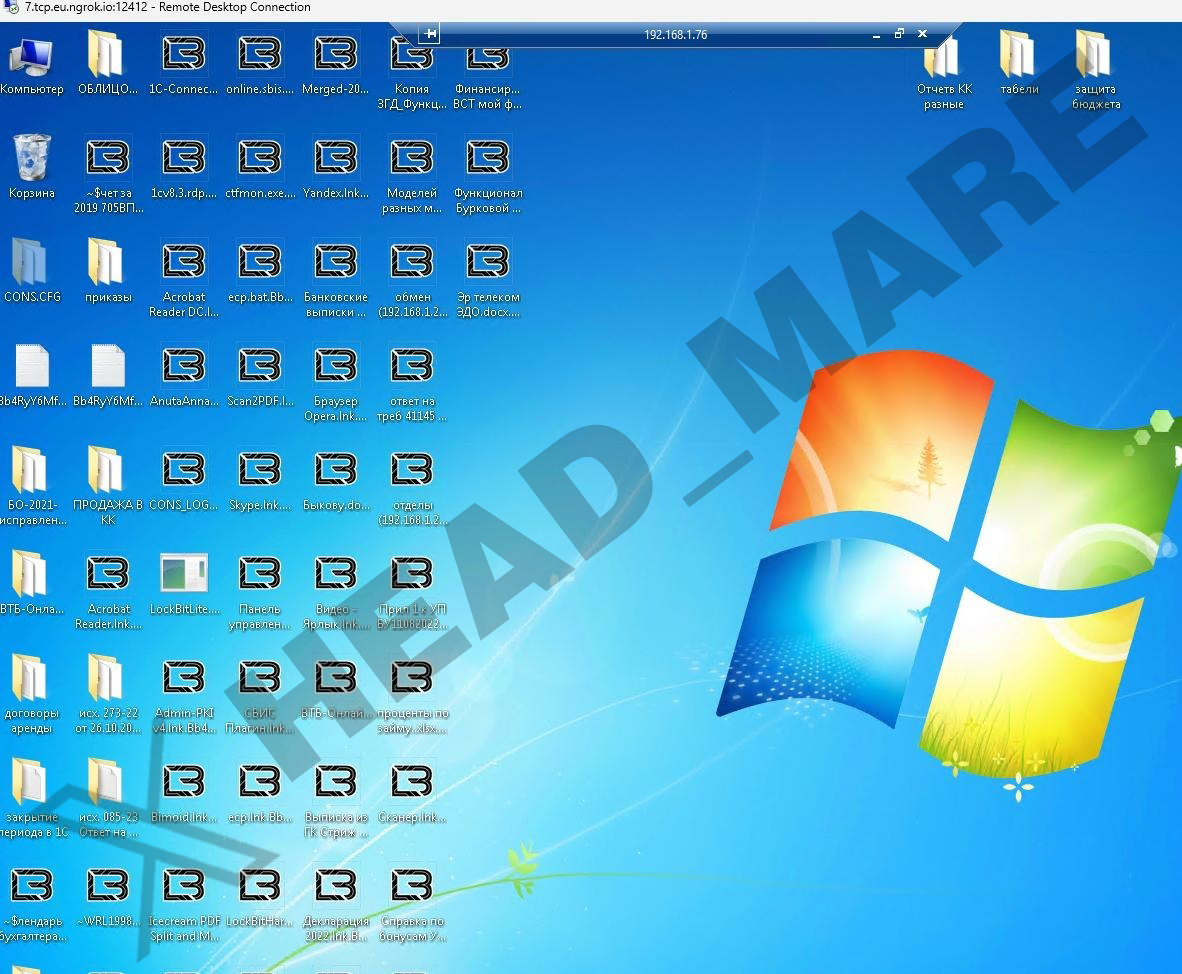Viewport: 1182px width, 974px height.
Task: Restore down the 192.168.1.76 remote session
Action: (899, 34)
